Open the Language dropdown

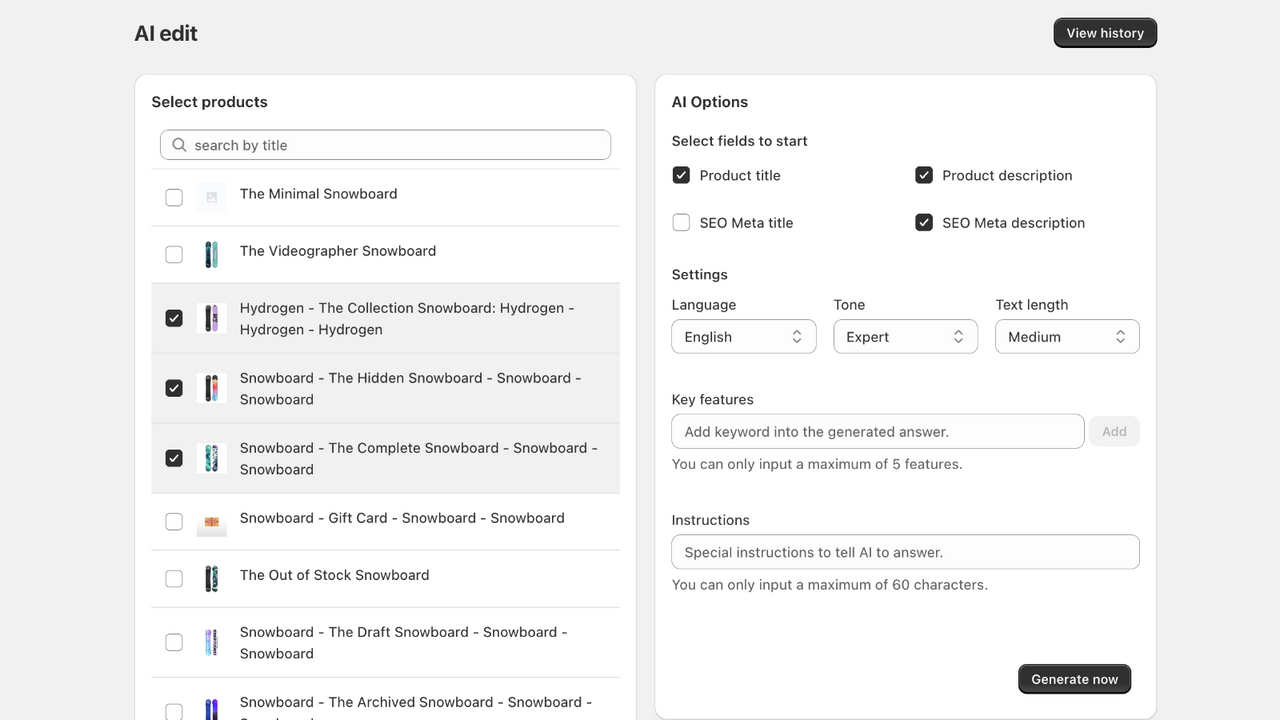point(743,337)
